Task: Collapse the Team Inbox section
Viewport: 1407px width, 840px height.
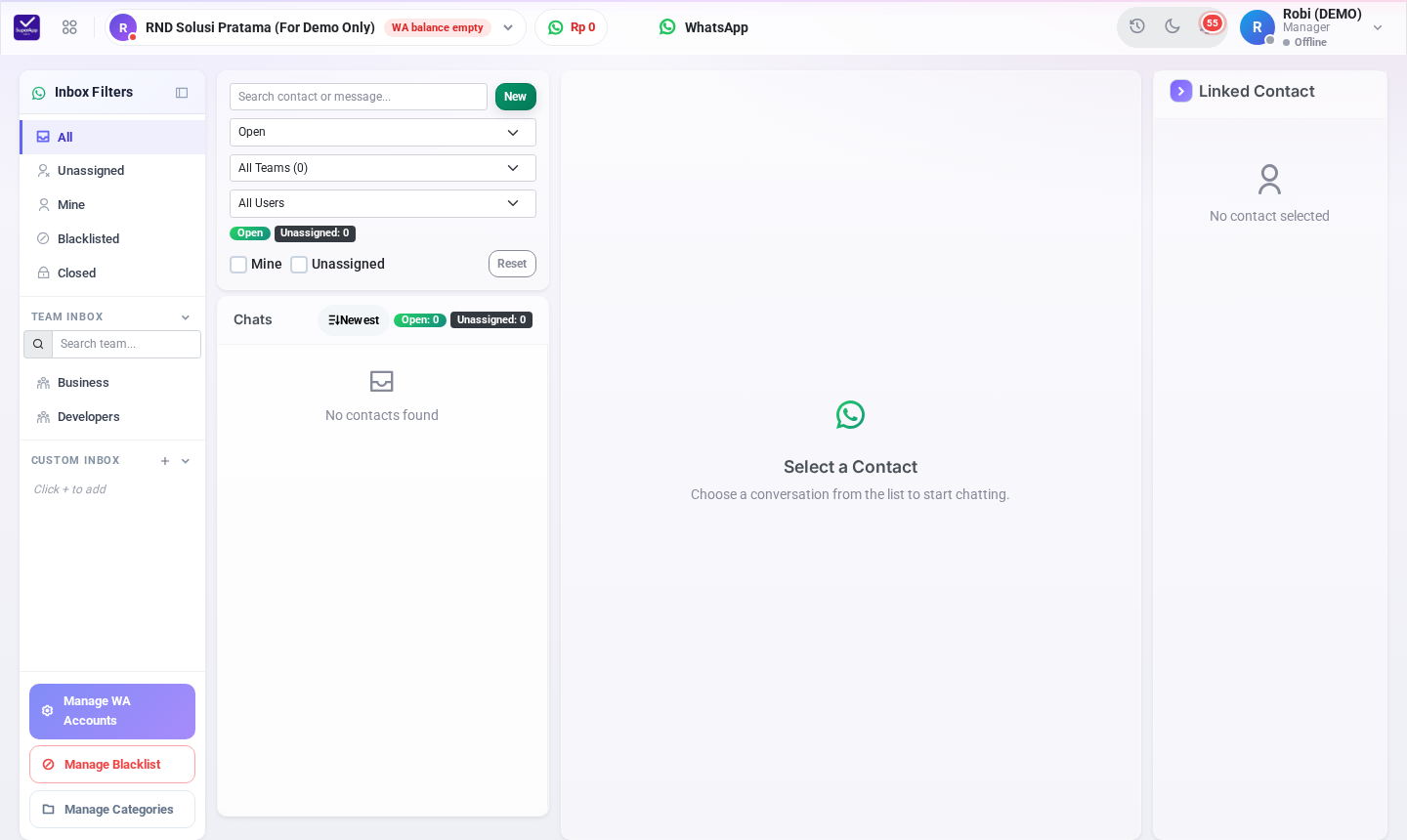Action: coord(186,317)
